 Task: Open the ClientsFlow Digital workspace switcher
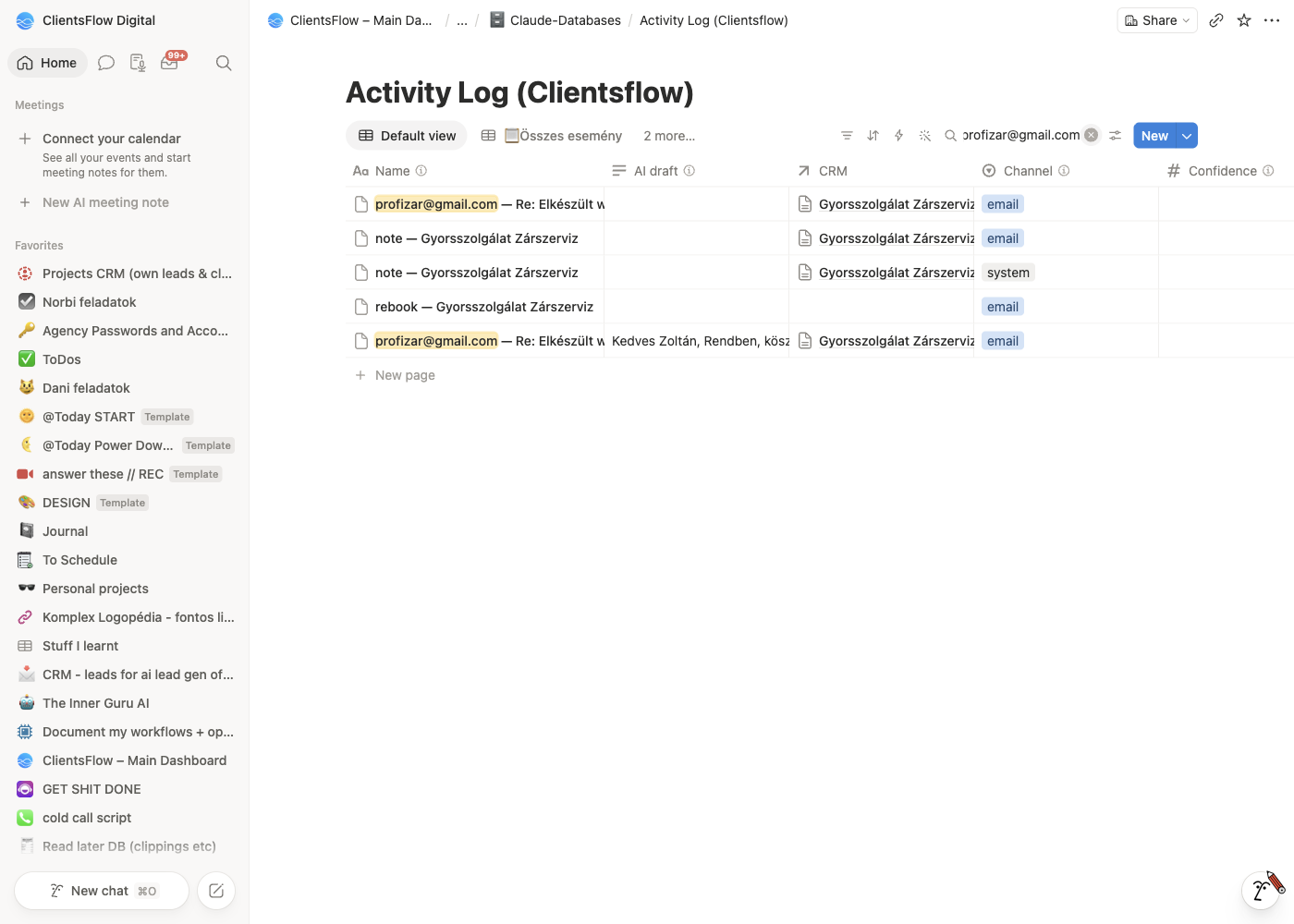pyautogui.click(x=86, y=20)
